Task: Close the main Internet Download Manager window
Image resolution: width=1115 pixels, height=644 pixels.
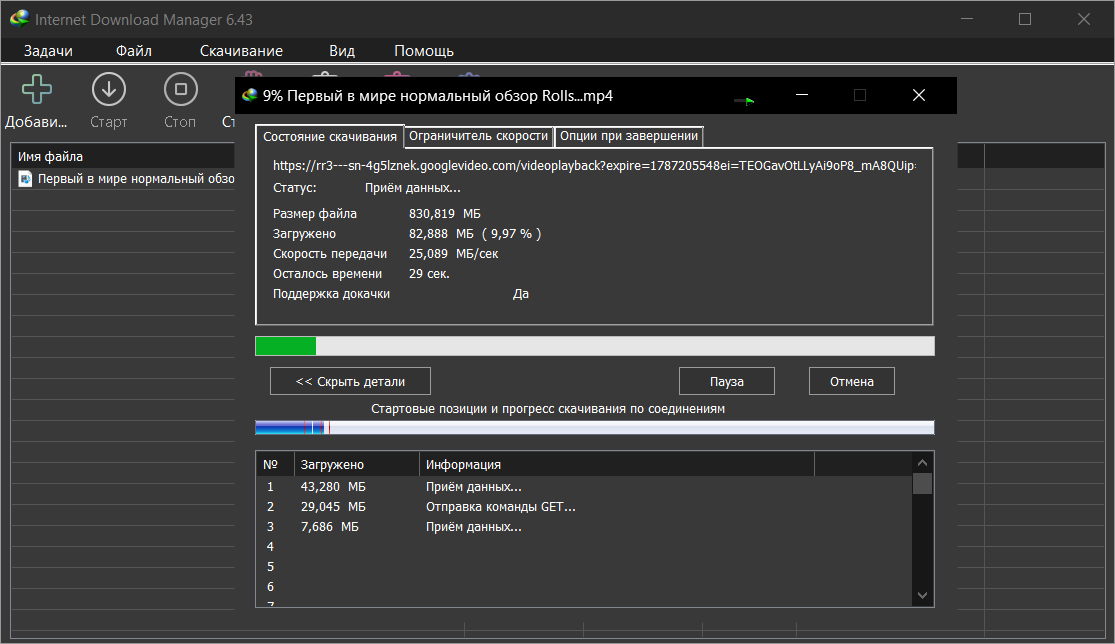Action: coord(1084,19)
